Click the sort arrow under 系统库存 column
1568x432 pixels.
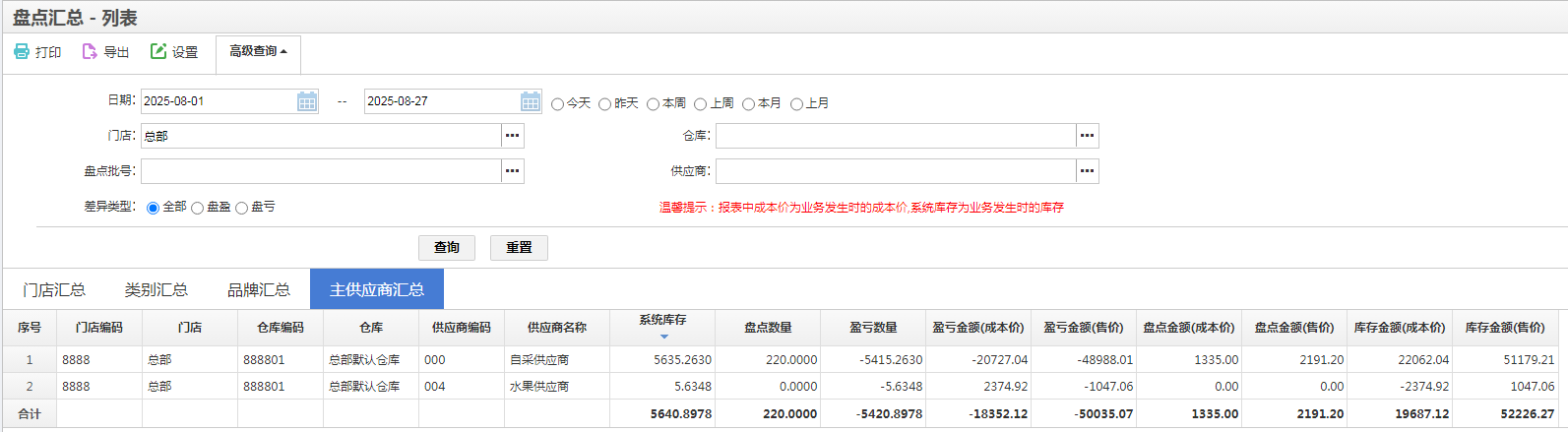click(x=663, y=337)
